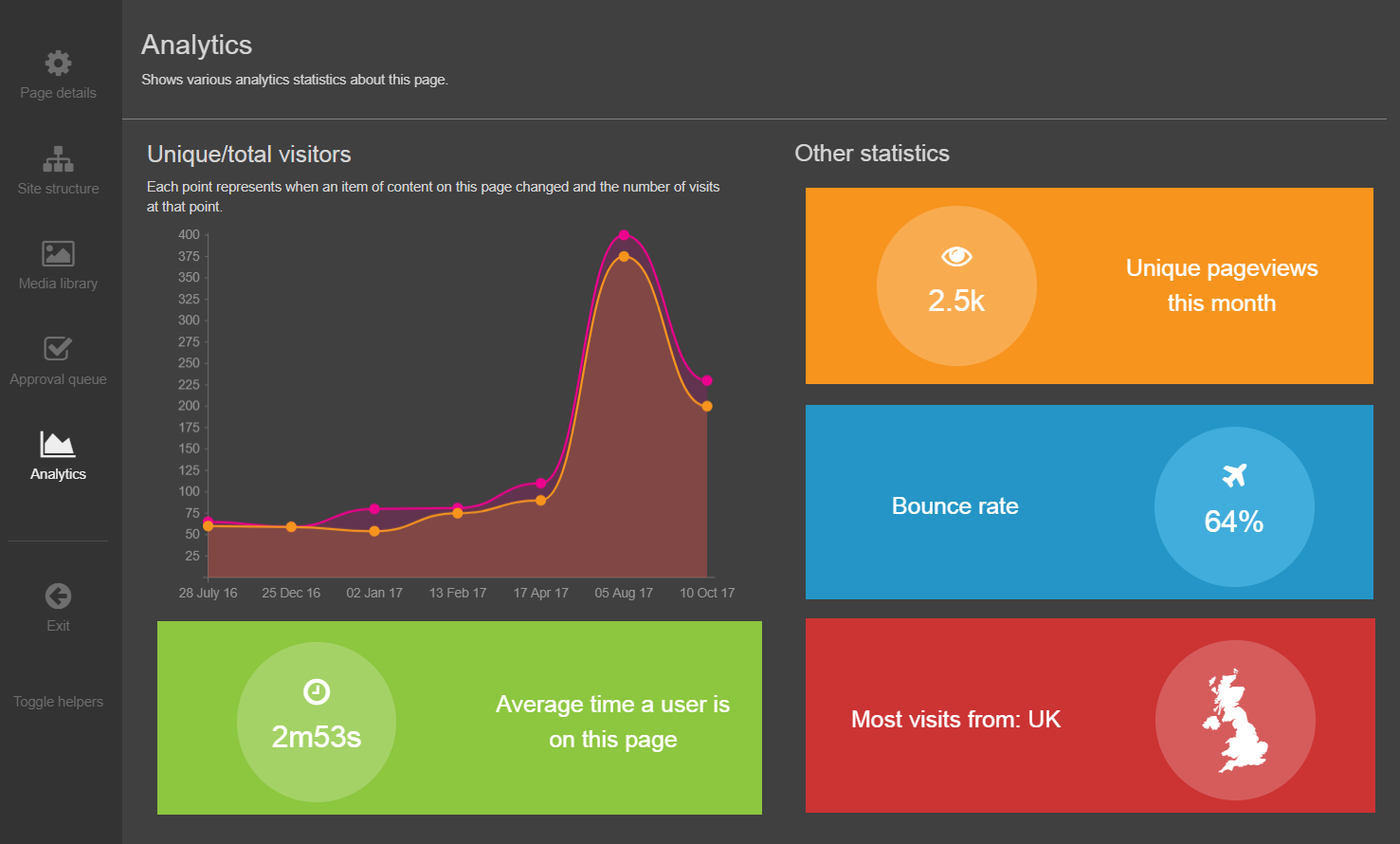Image resolution: width=1400 pixels, height=844 pixels.
Task: Click the eye icon above 2.5k
Action: point(956,256)
